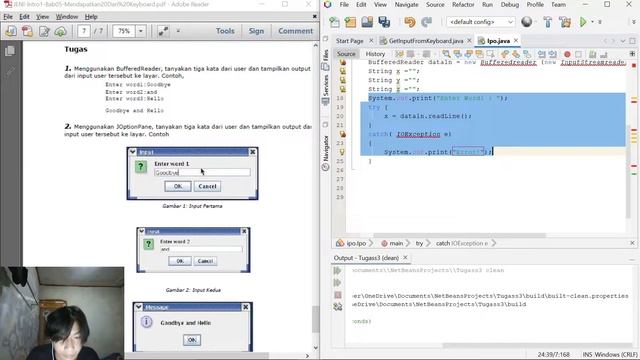Click Build Project hammer icon
Viewport: 640px width, 360px height.
pyautogui.click(x=548, y=22)
